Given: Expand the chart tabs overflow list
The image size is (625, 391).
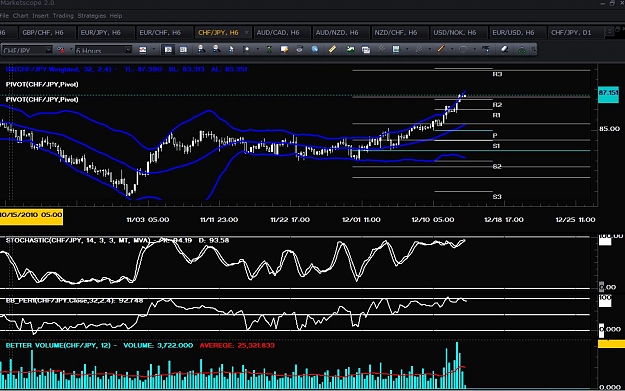Looking at the screenshot, I should [x=609, y=31].
